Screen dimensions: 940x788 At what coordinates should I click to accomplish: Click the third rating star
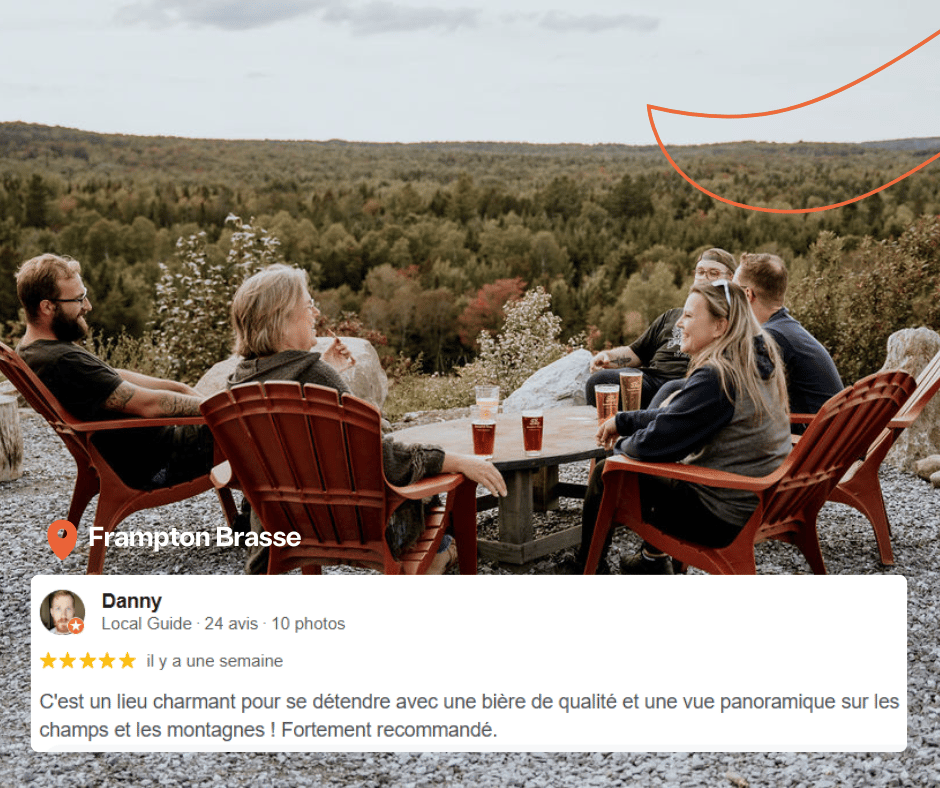point(88,661)
